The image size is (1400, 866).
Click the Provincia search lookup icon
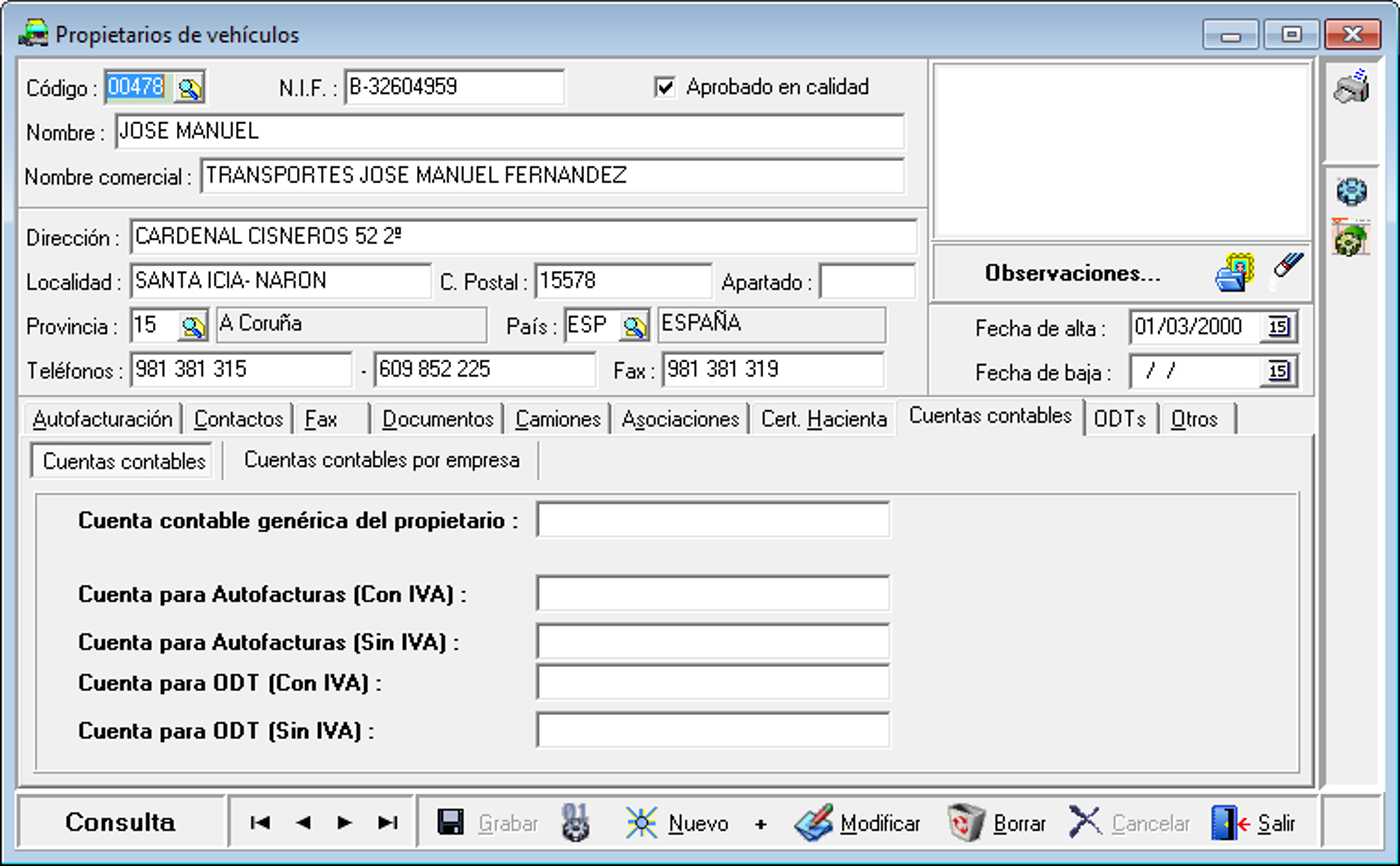tap(193, 326)
